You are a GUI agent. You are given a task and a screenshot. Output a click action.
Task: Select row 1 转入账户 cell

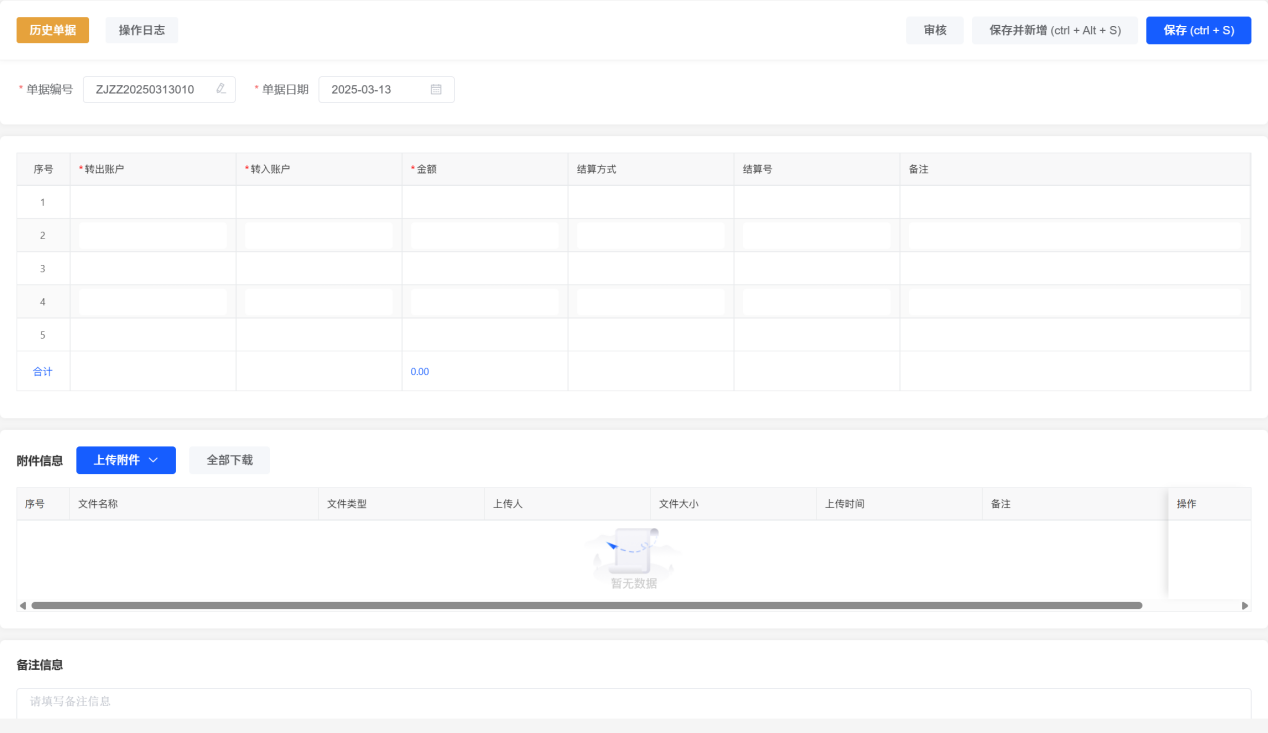coord(319,202)
